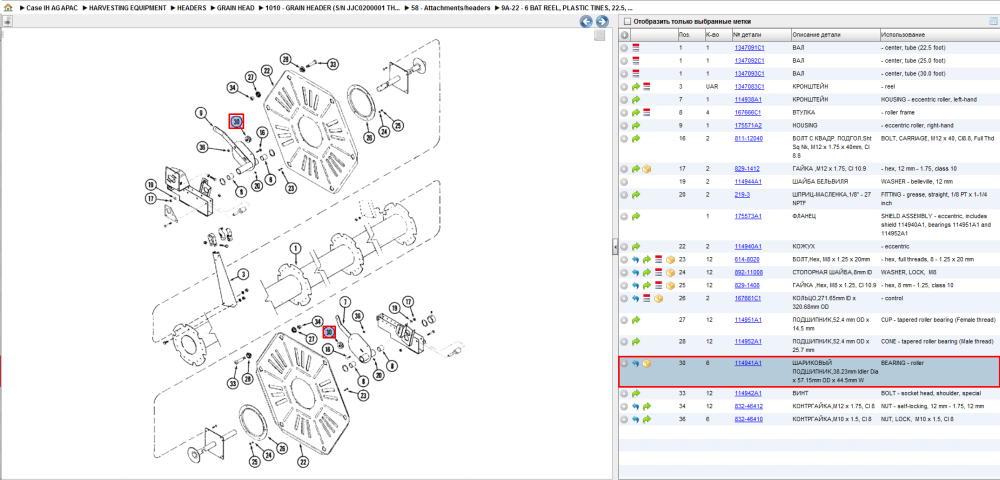Click the '- roller frame' usage cell

[x=899, y=112]
